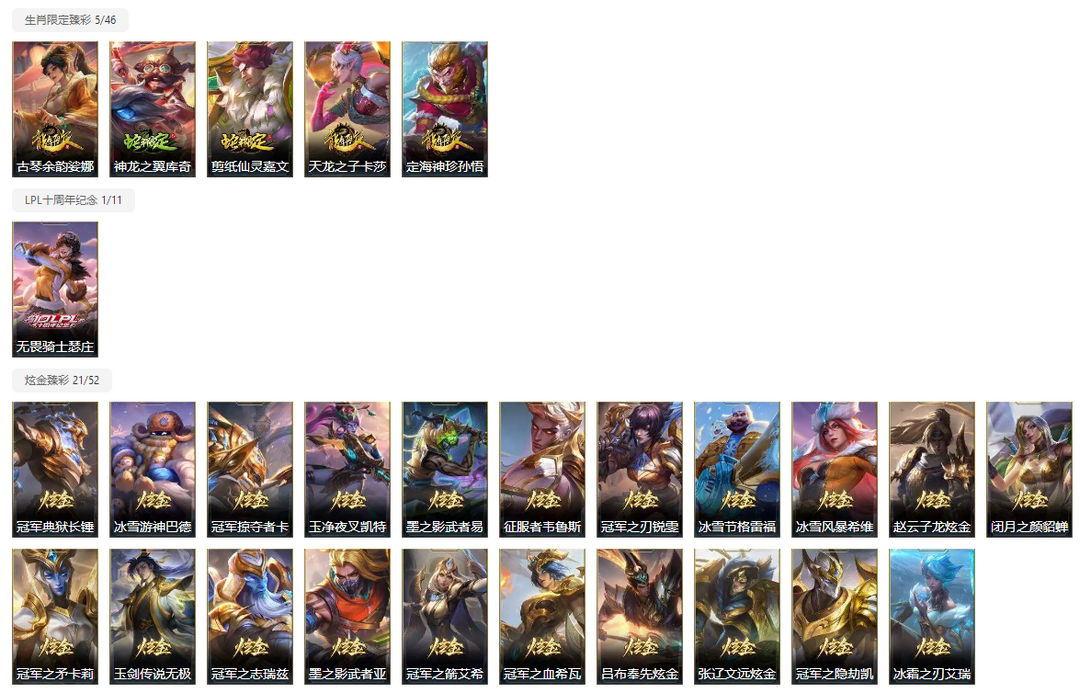Viewport: 1080px width, 693px height.
Task: Open the 无畏骑士瑟庄 LPL skin card
Action: pos(55,289)
